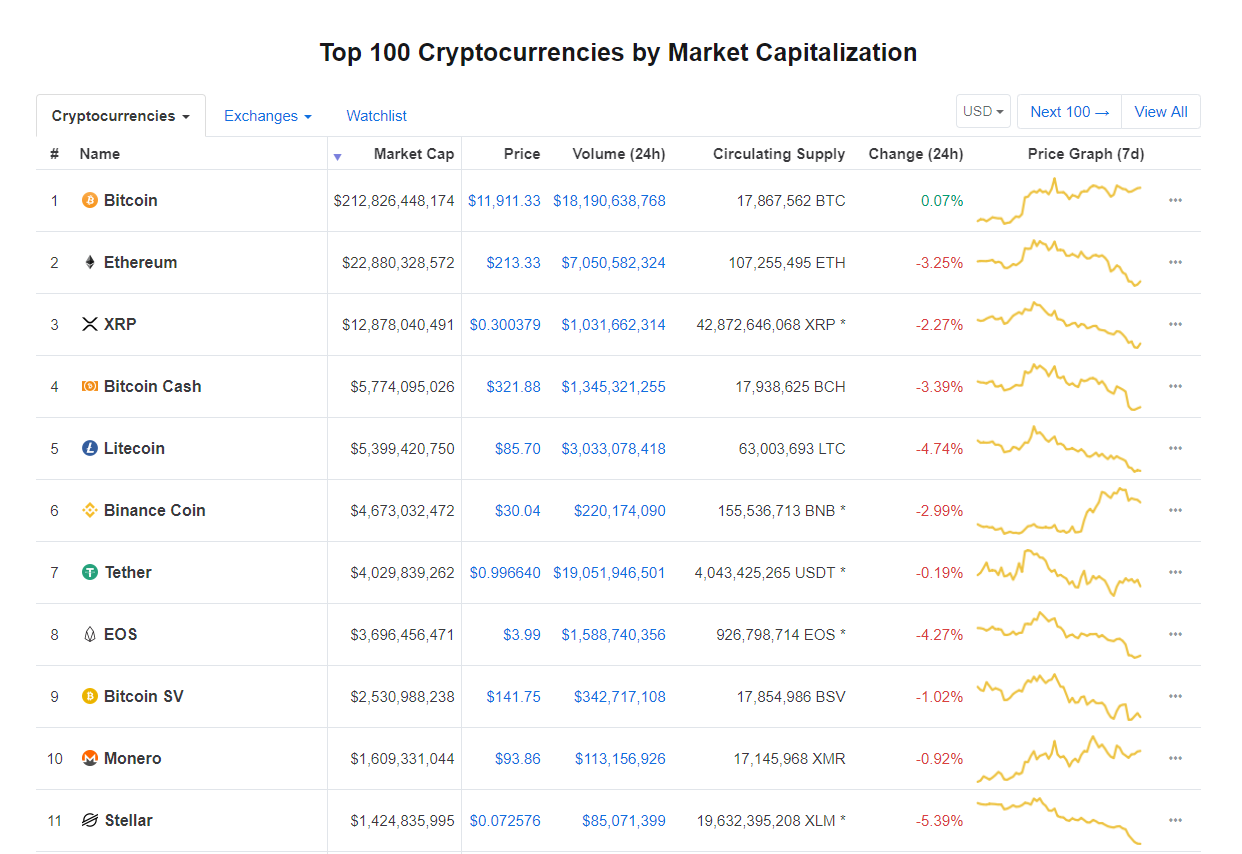Image resolution: width=1242 pixels, height=854 pixels.
Task: Sort by the Name column header
Action: (x=100, y=154)
